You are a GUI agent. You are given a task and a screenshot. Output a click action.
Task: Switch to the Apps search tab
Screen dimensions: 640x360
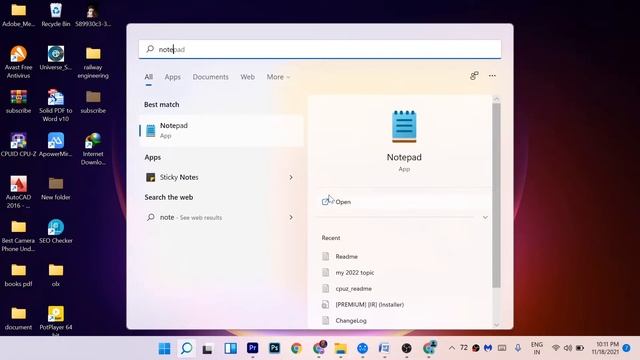(x=173, y=77)
